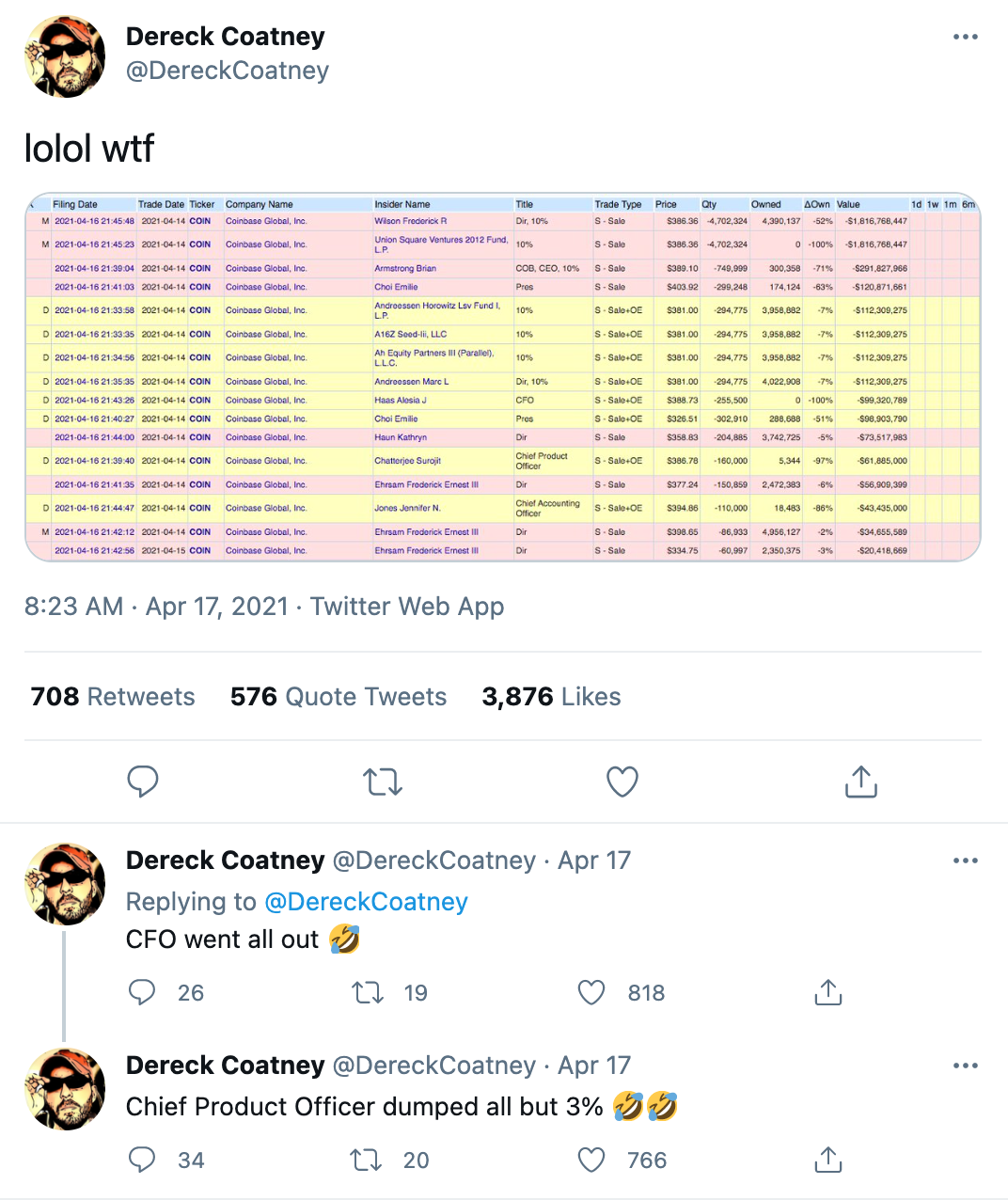
Task: Open the 576 Quote Tweets list
Action: [338, 696]
